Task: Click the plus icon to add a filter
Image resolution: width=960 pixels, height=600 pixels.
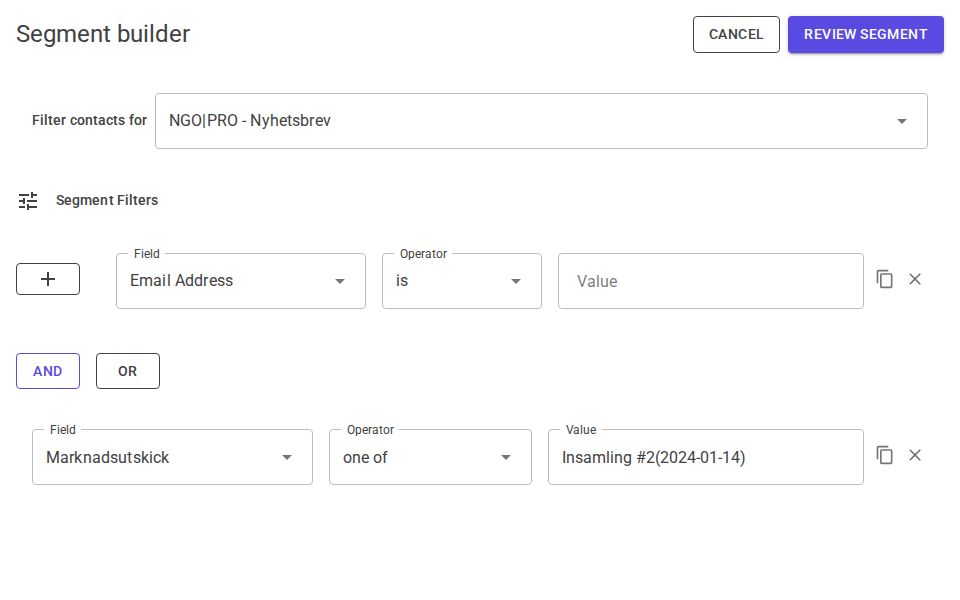Action: pyautogui.click(x=47, y=279)
